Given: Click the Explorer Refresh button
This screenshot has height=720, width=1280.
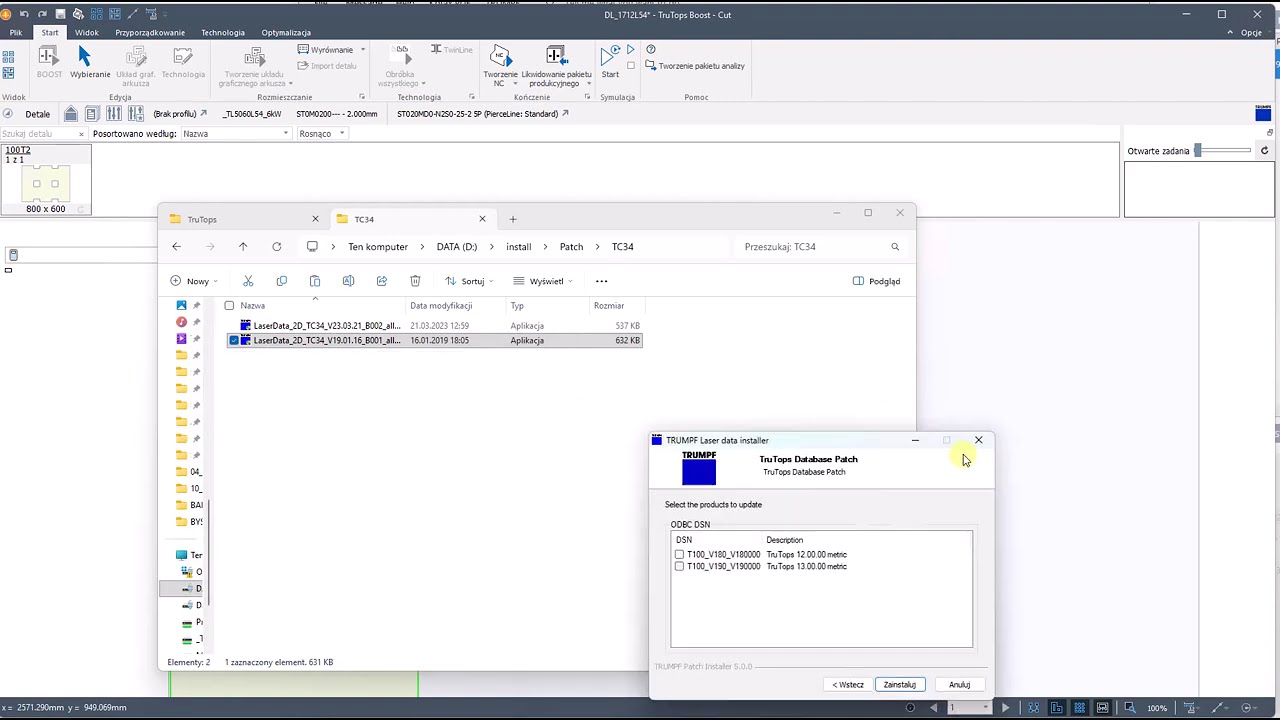Looking at the screenshot, I should click(x=277, y=246).
